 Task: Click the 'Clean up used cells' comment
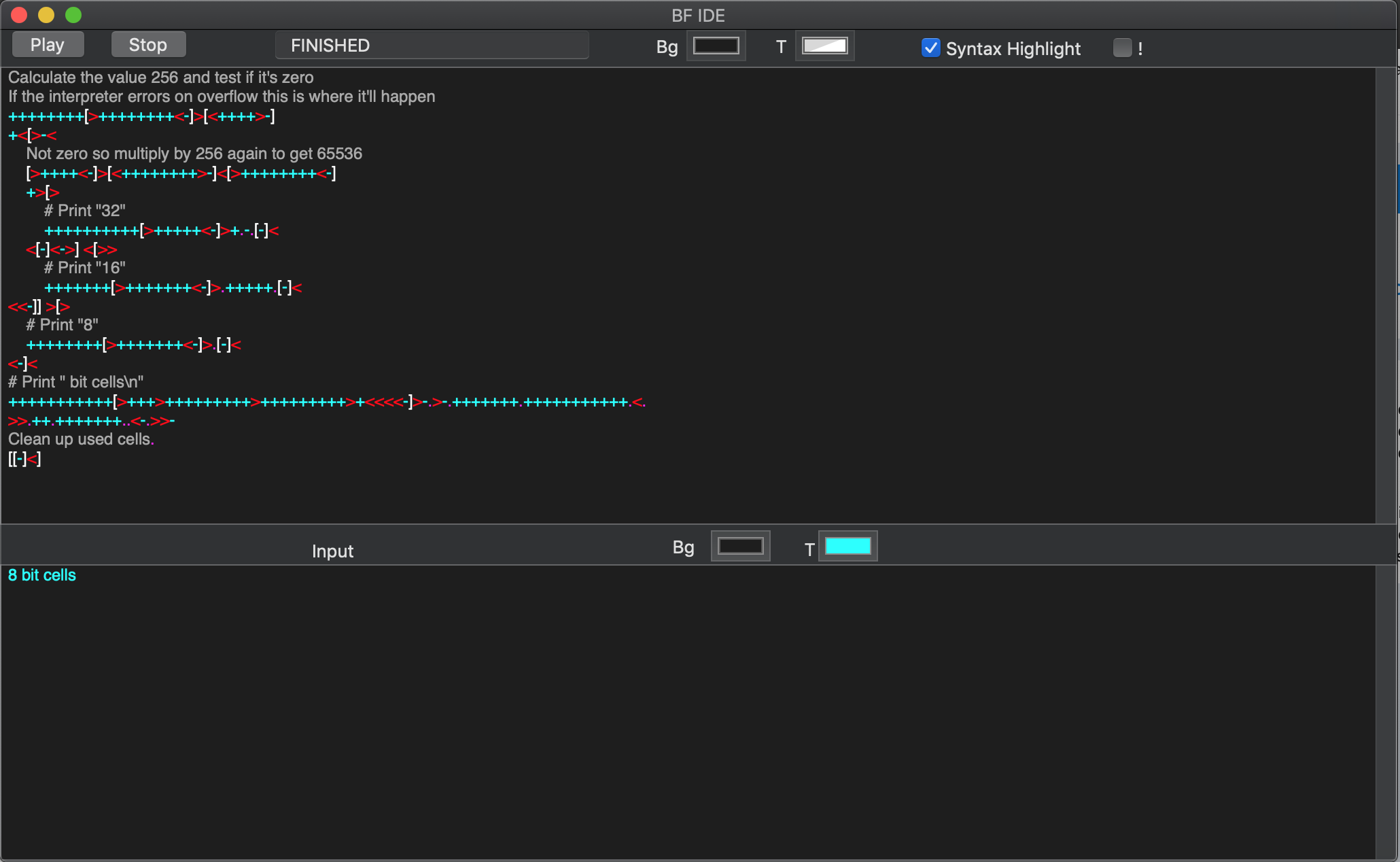(x=81, y=439)
